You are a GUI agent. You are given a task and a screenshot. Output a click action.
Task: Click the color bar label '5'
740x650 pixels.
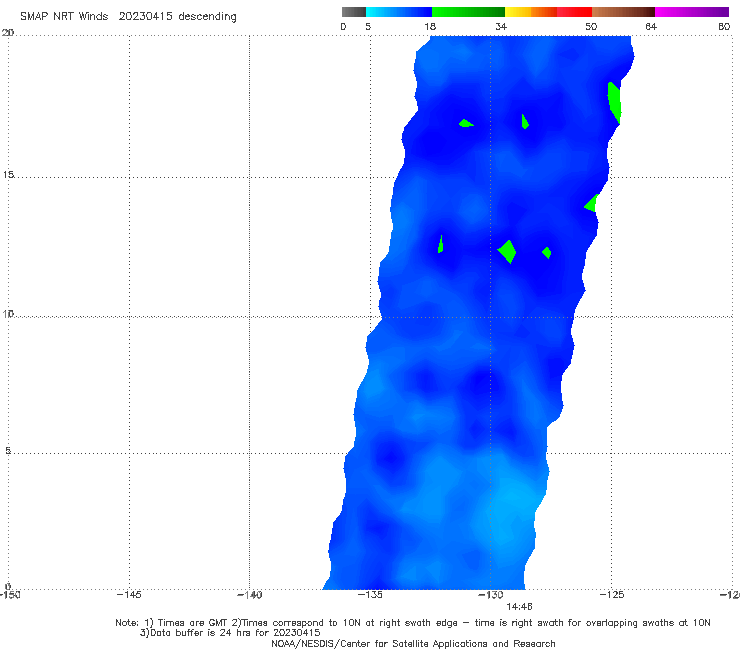[x=368, y=26]
